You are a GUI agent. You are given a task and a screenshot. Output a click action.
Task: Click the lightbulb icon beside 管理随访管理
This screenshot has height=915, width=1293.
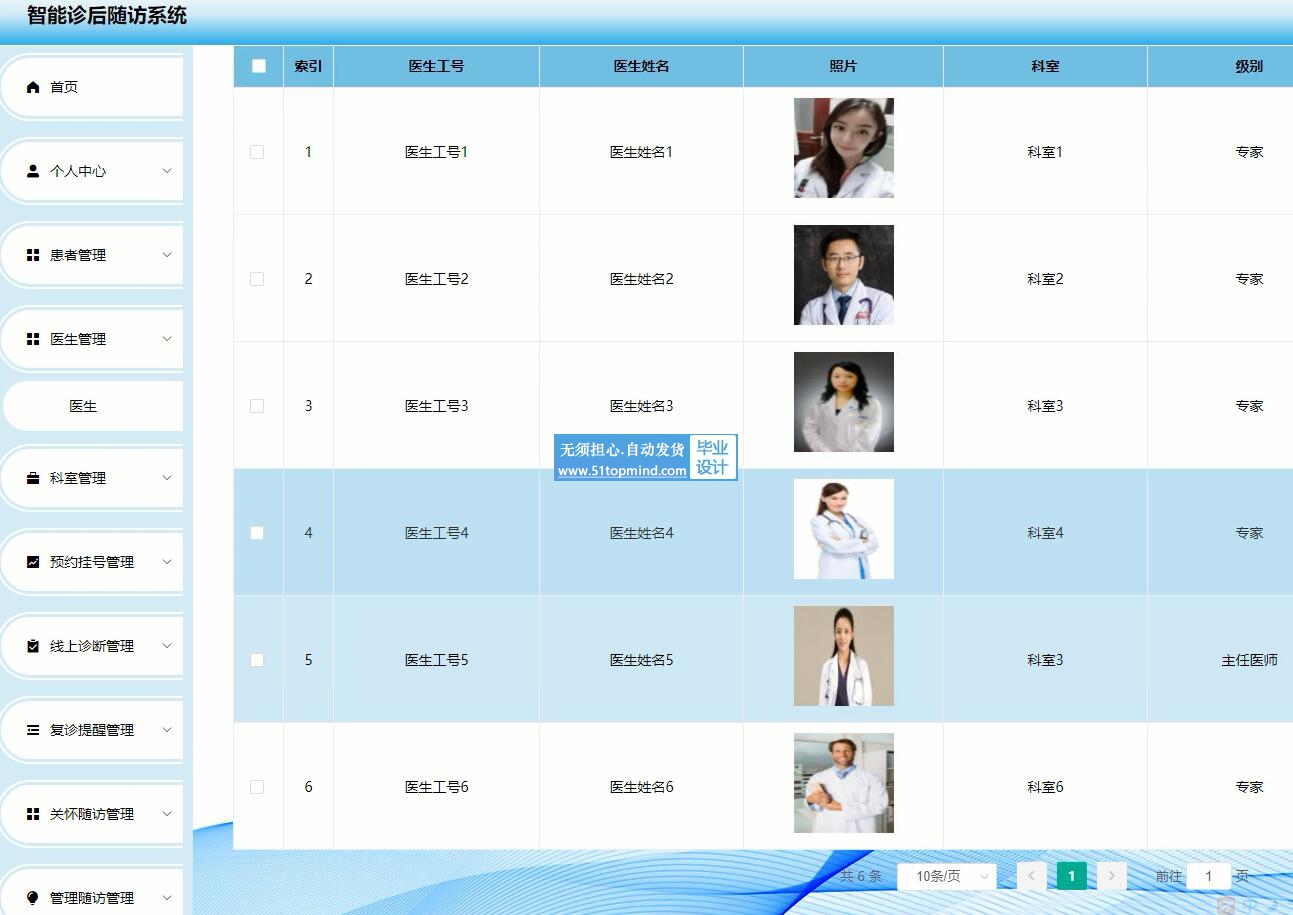point(33,898)
